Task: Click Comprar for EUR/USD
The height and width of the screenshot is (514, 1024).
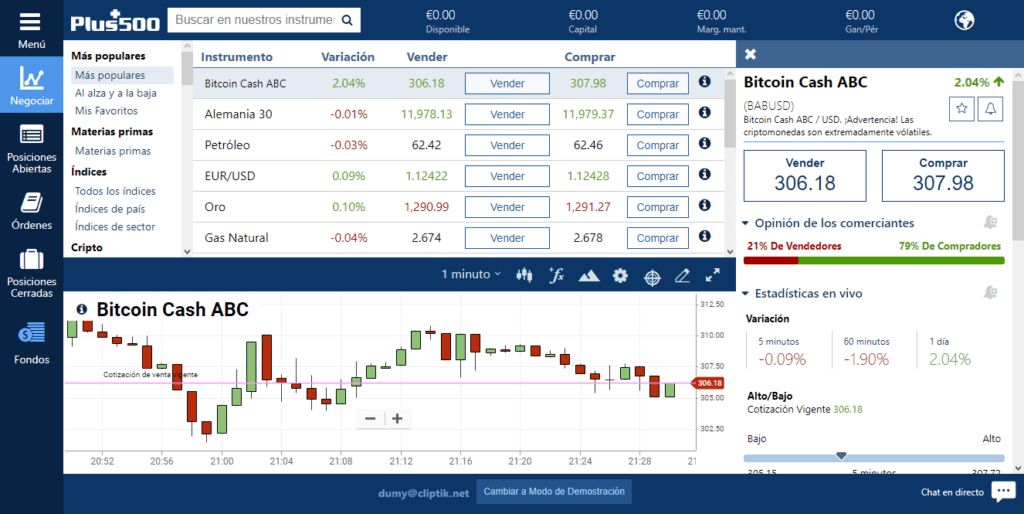Action: (658, 176)
